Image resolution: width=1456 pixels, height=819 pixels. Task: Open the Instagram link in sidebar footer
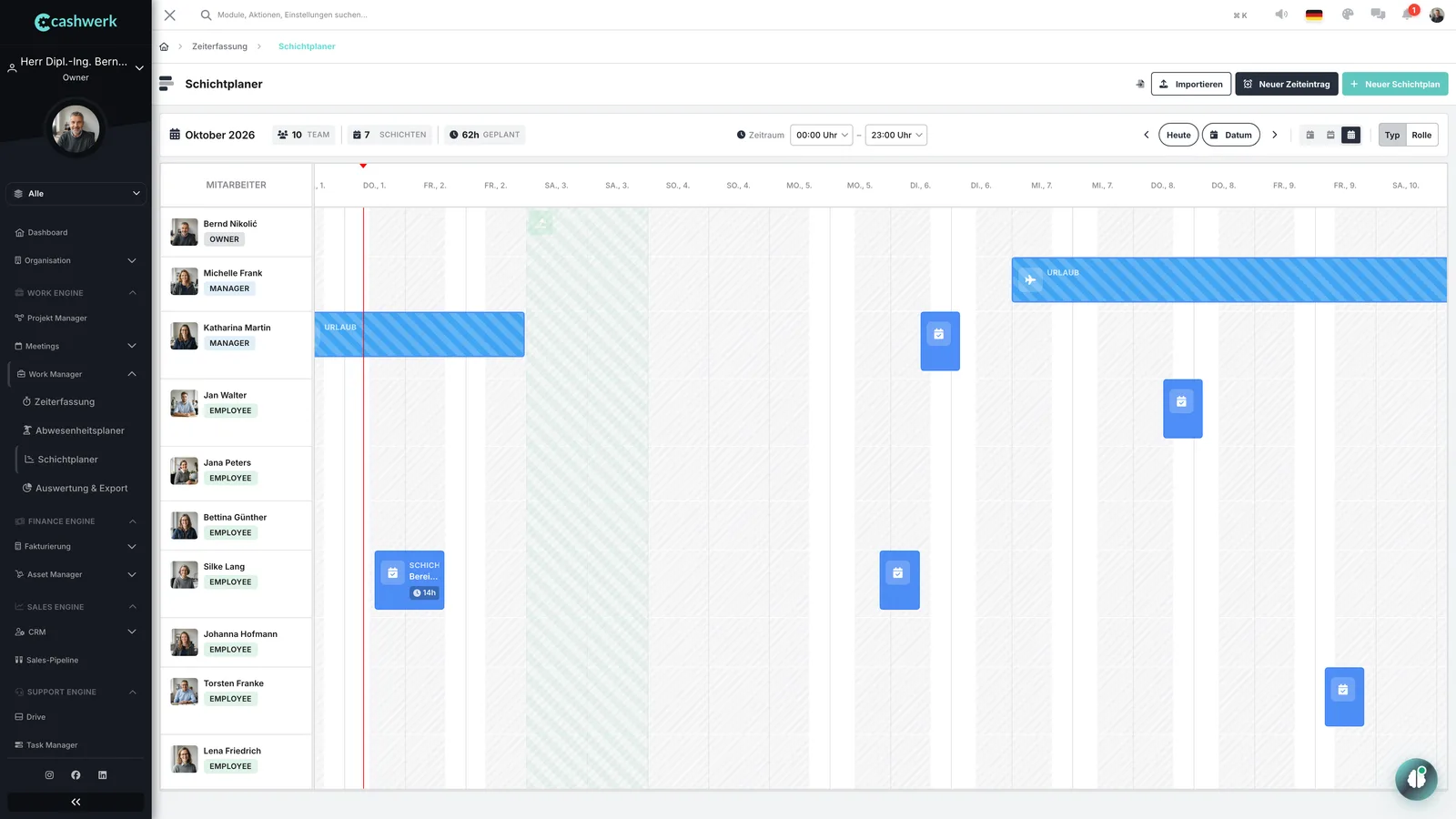point(49,775)
